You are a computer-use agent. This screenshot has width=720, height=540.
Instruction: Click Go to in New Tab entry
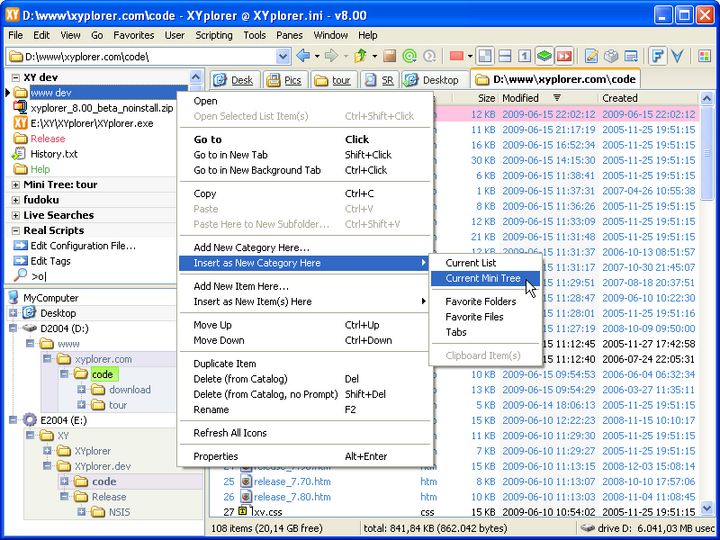point(305,155)
